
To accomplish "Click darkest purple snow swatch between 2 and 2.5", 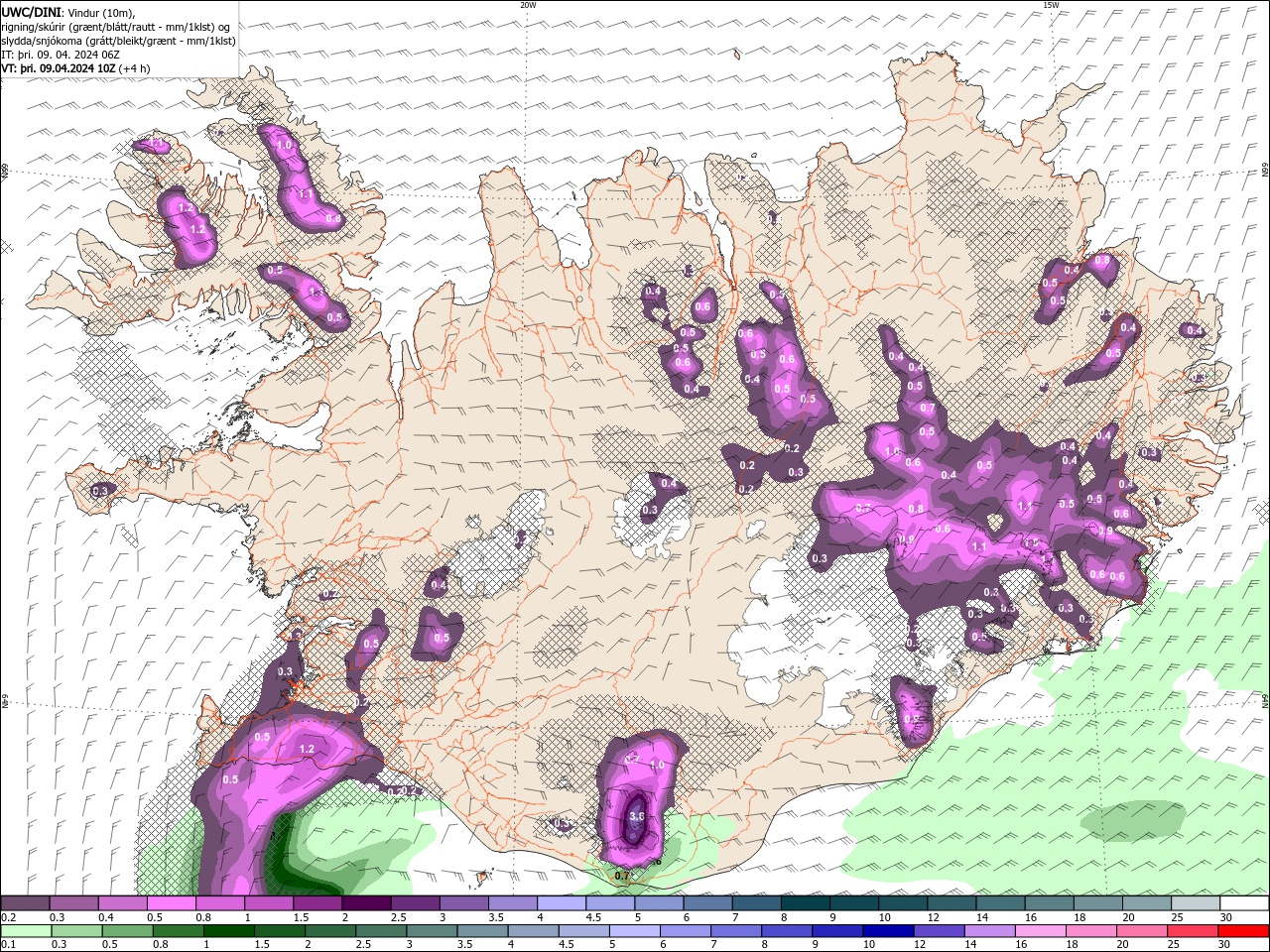I will pos(366,902).
